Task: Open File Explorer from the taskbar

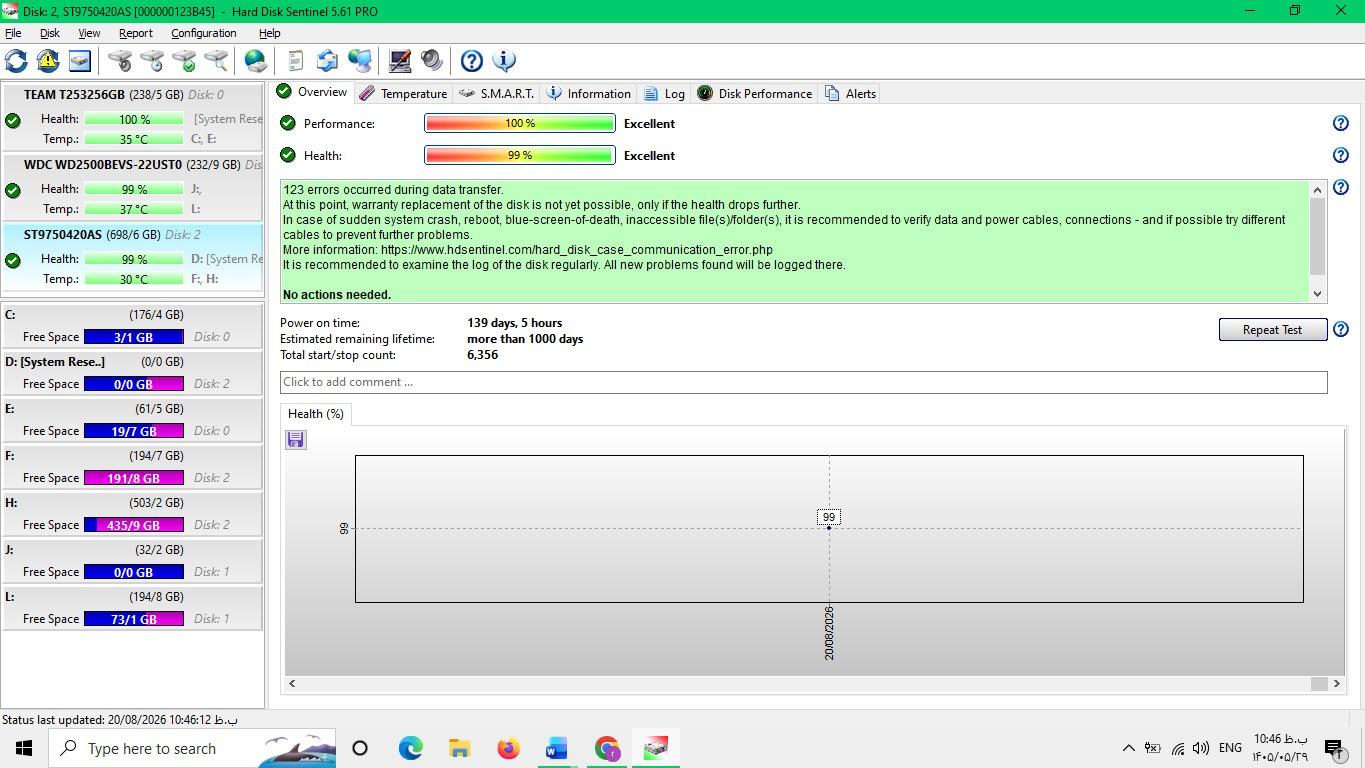Action: tap(459, 748)
